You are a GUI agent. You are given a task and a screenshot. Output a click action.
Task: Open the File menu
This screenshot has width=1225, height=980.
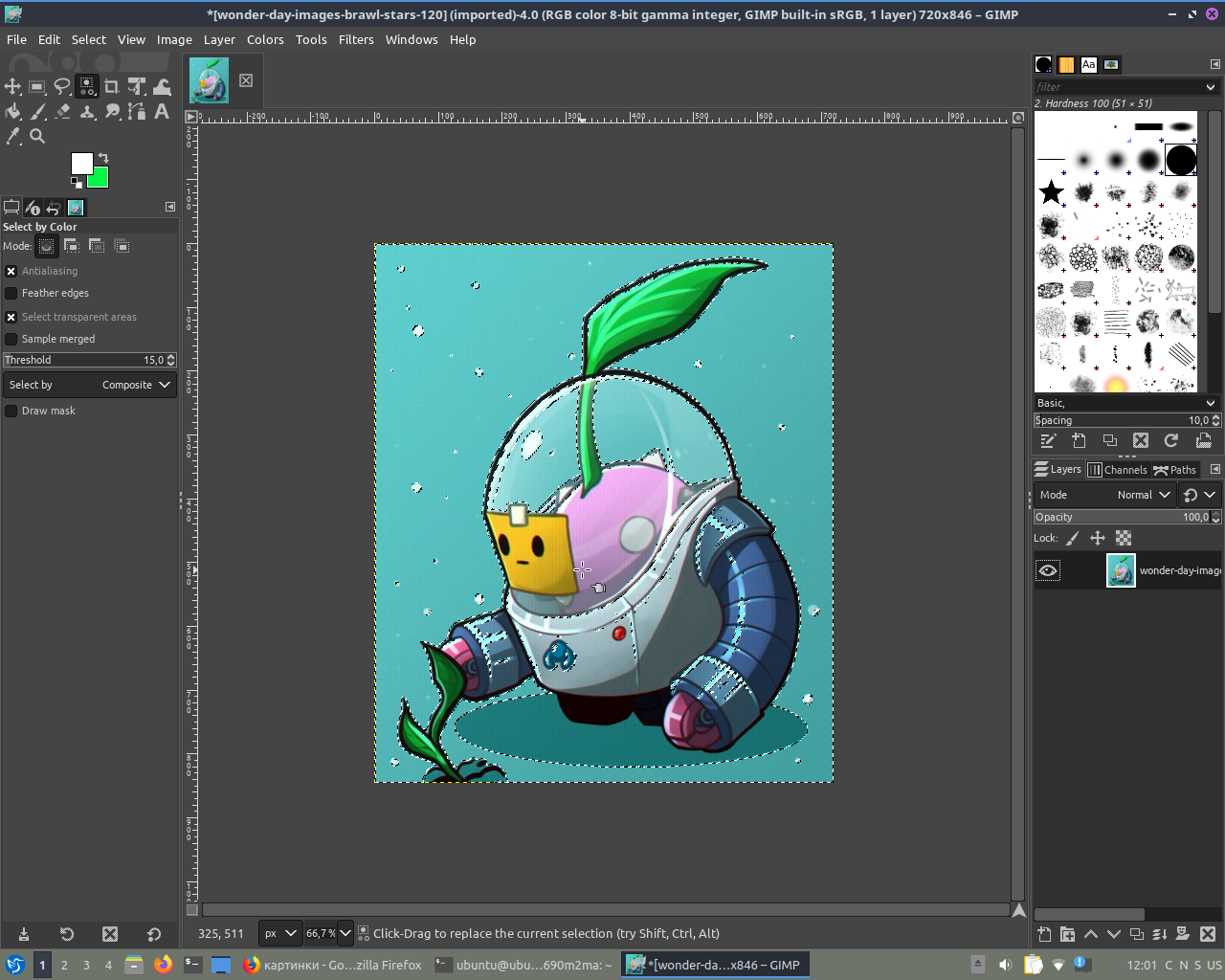click(x=16, y=39)
